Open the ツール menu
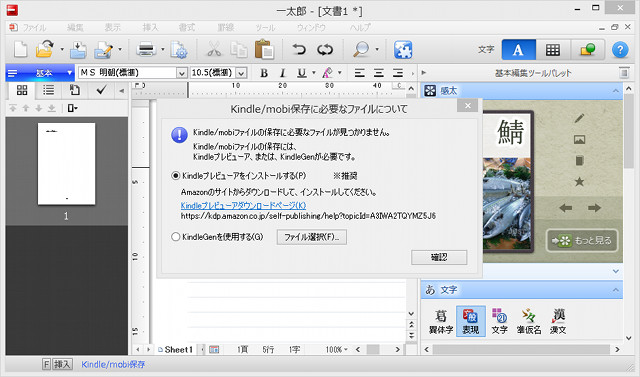Viewport: 640px width, 377px height. click(265, 27)
